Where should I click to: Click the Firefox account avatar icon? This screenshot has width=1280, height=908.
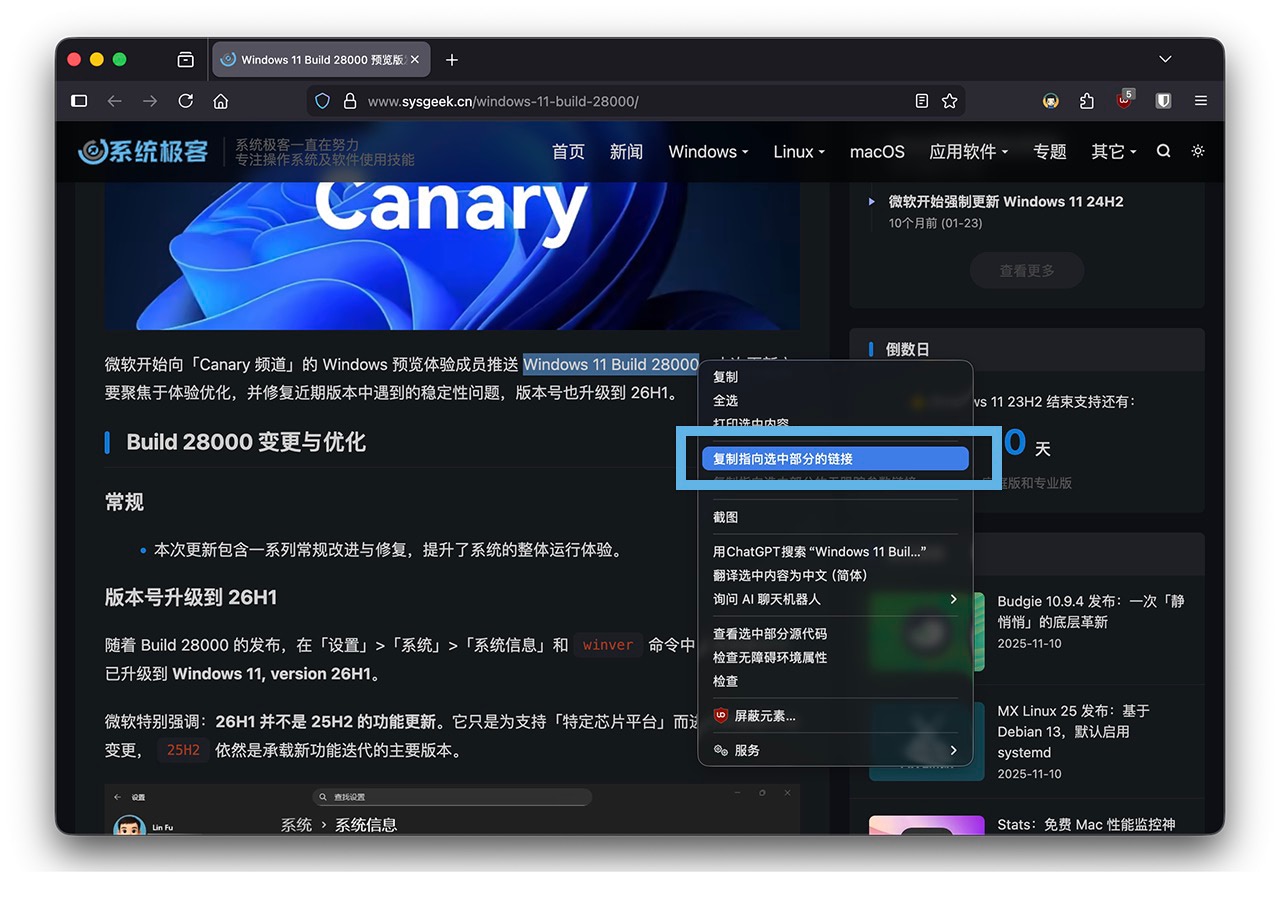point(1050,101)
